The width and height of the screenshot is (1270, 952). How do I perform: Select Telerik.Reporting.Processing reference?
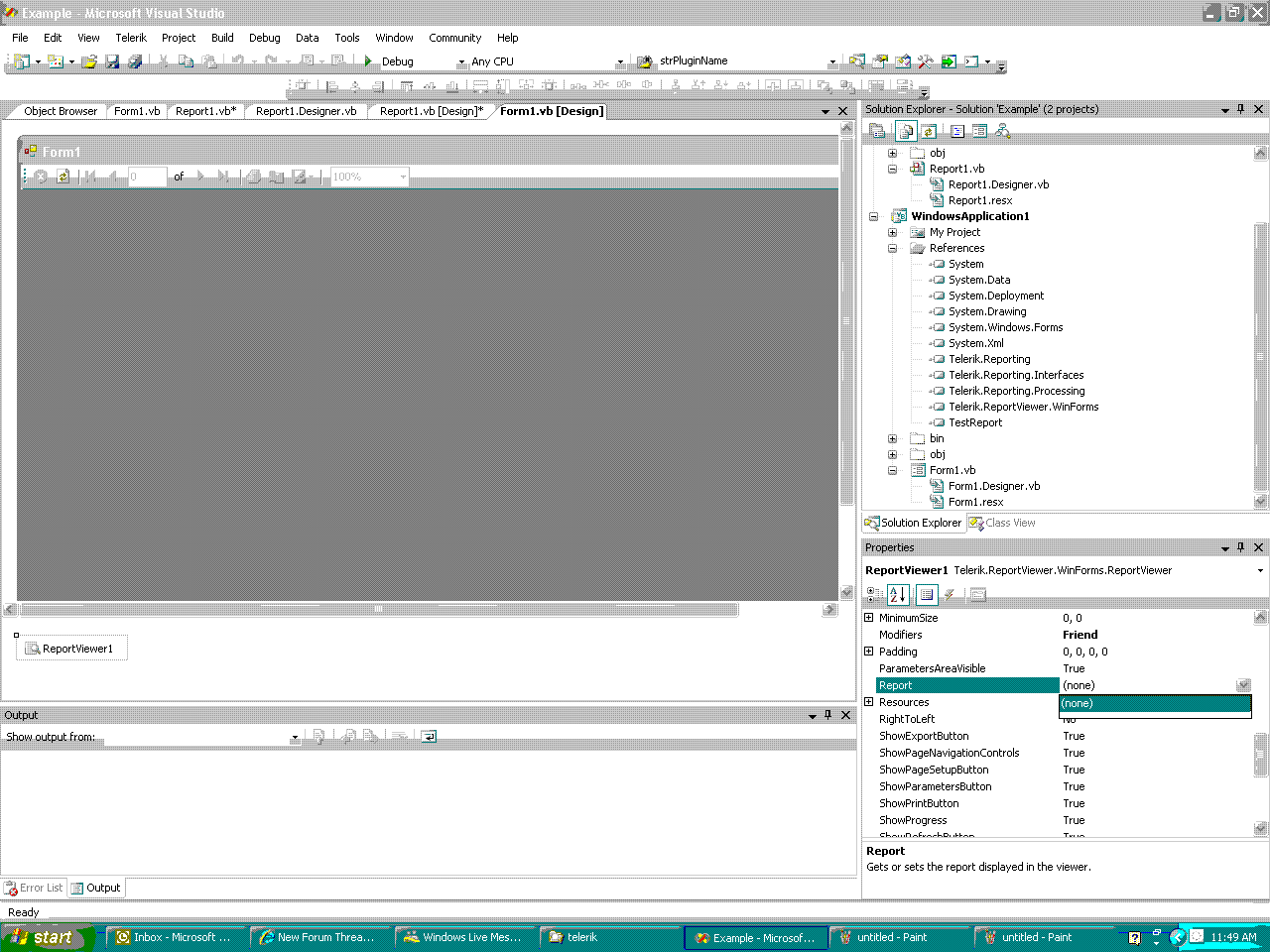(1016, 391)
